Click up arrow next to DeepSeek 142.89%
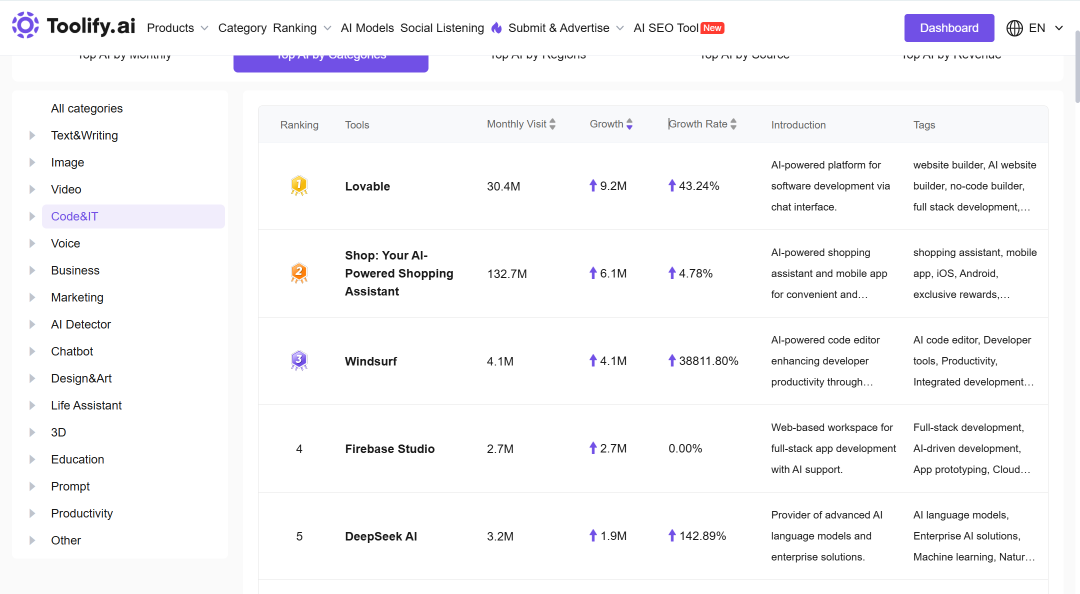This screenshot has width=1080, height=594. coord(672,535)
